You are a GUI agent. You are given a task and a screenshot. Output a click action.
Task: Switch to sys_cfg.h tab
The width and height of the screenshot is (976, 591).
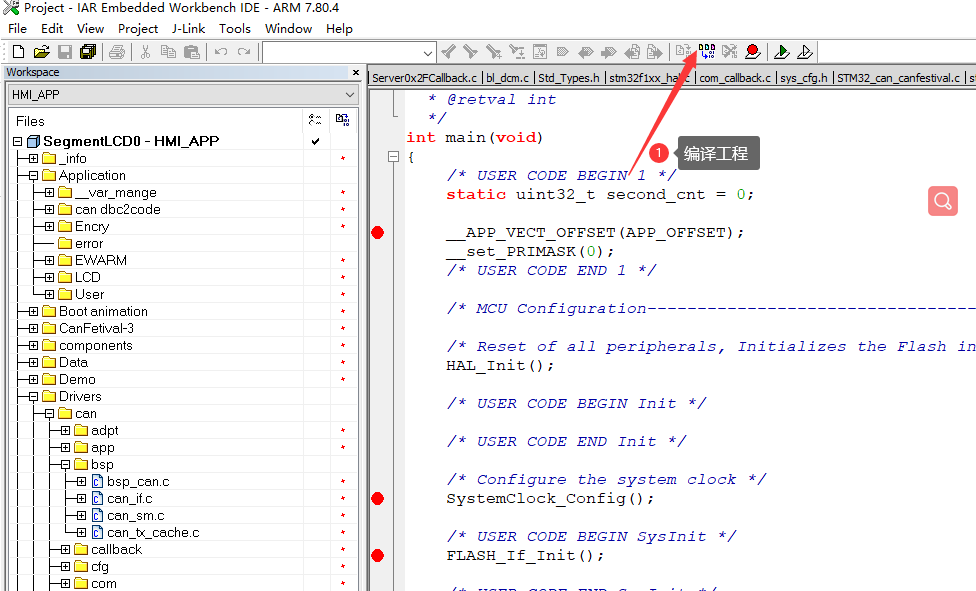[804, 78]
